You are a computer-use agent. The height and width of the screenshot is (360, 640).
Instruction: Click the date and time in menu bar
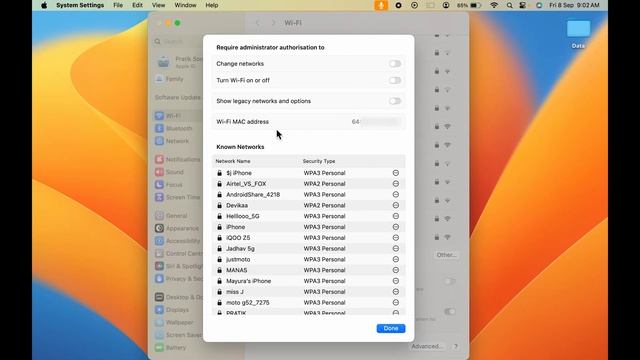(574, 5)
